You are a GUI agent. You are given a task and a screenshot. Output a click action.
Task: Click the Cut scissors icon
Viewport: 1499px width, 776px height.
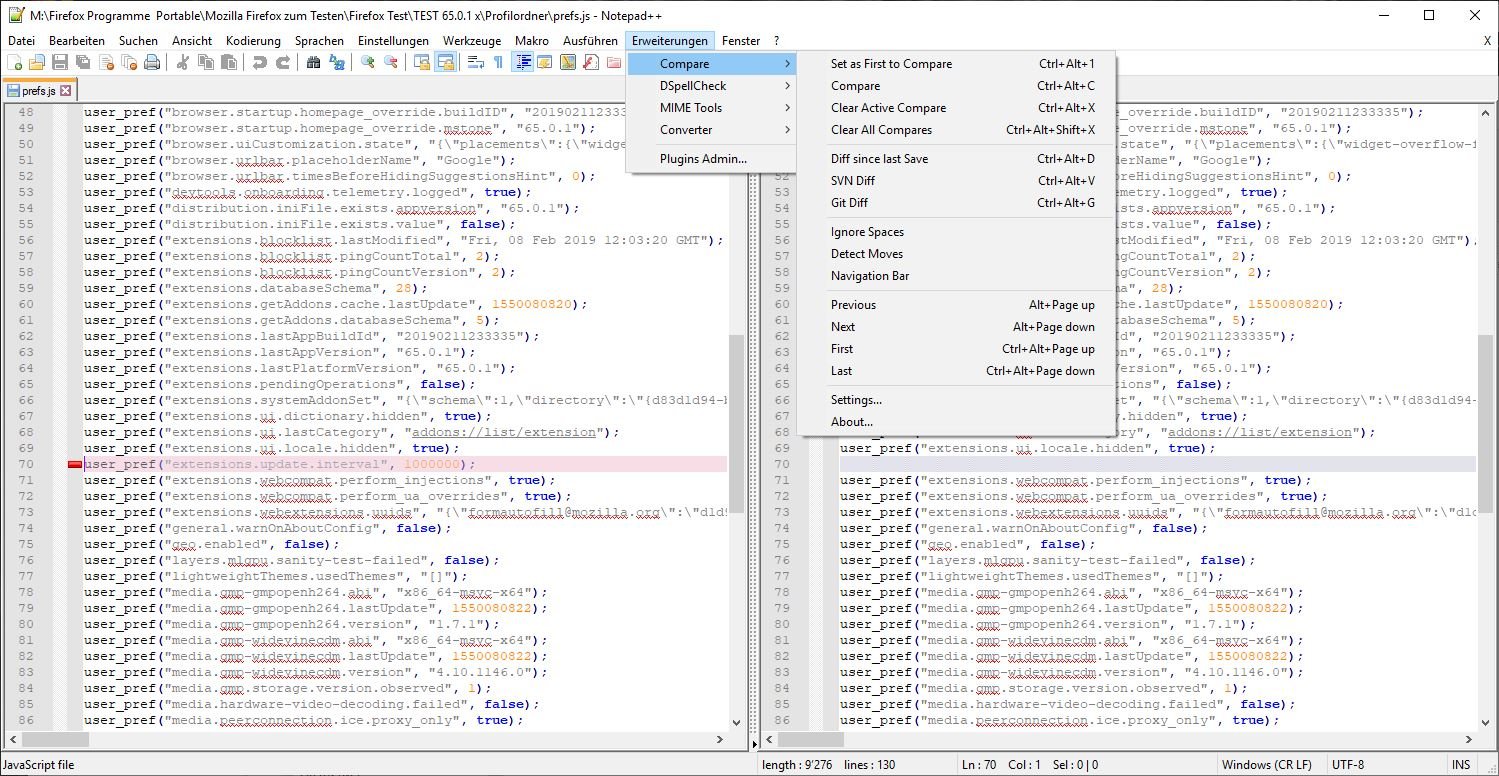(183, 63)
